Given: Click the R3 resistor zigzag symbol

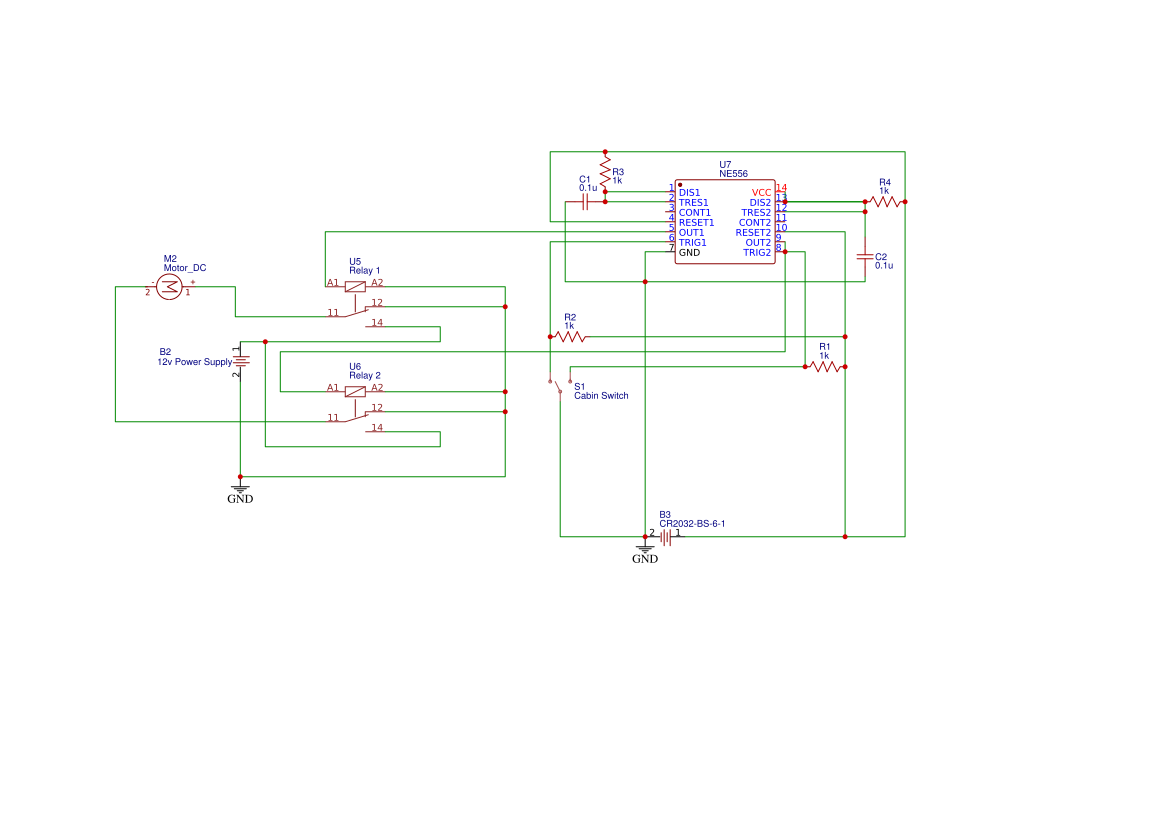Looking at the screenshot, I should (x=605, y=172).
